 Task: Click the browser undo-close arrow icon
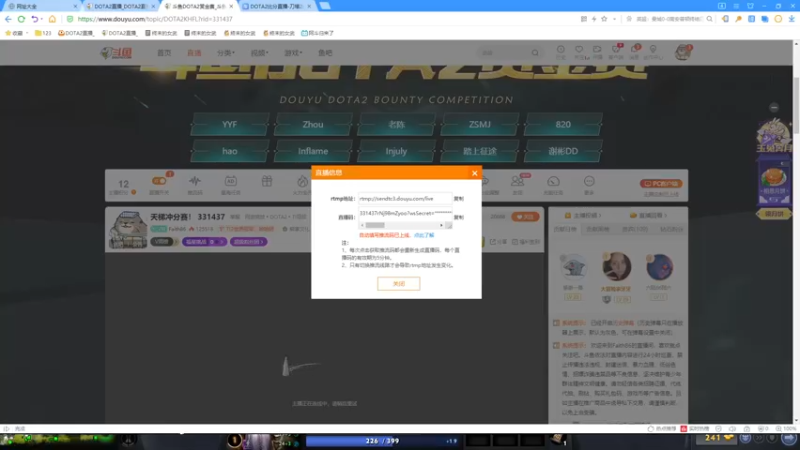point(34,19)
